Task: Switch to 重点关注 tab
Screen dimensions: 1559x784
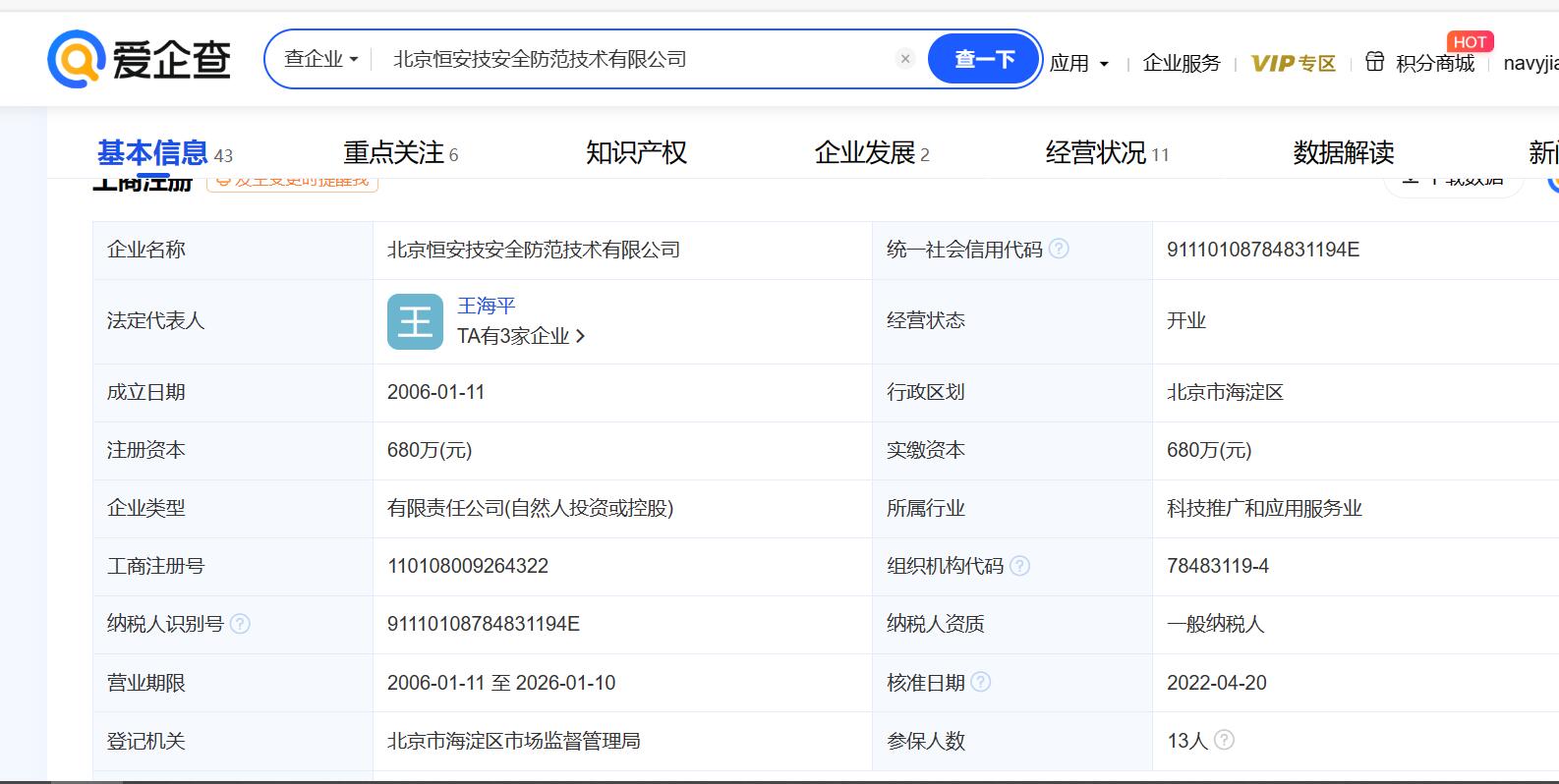Action: tap(401, 153)
